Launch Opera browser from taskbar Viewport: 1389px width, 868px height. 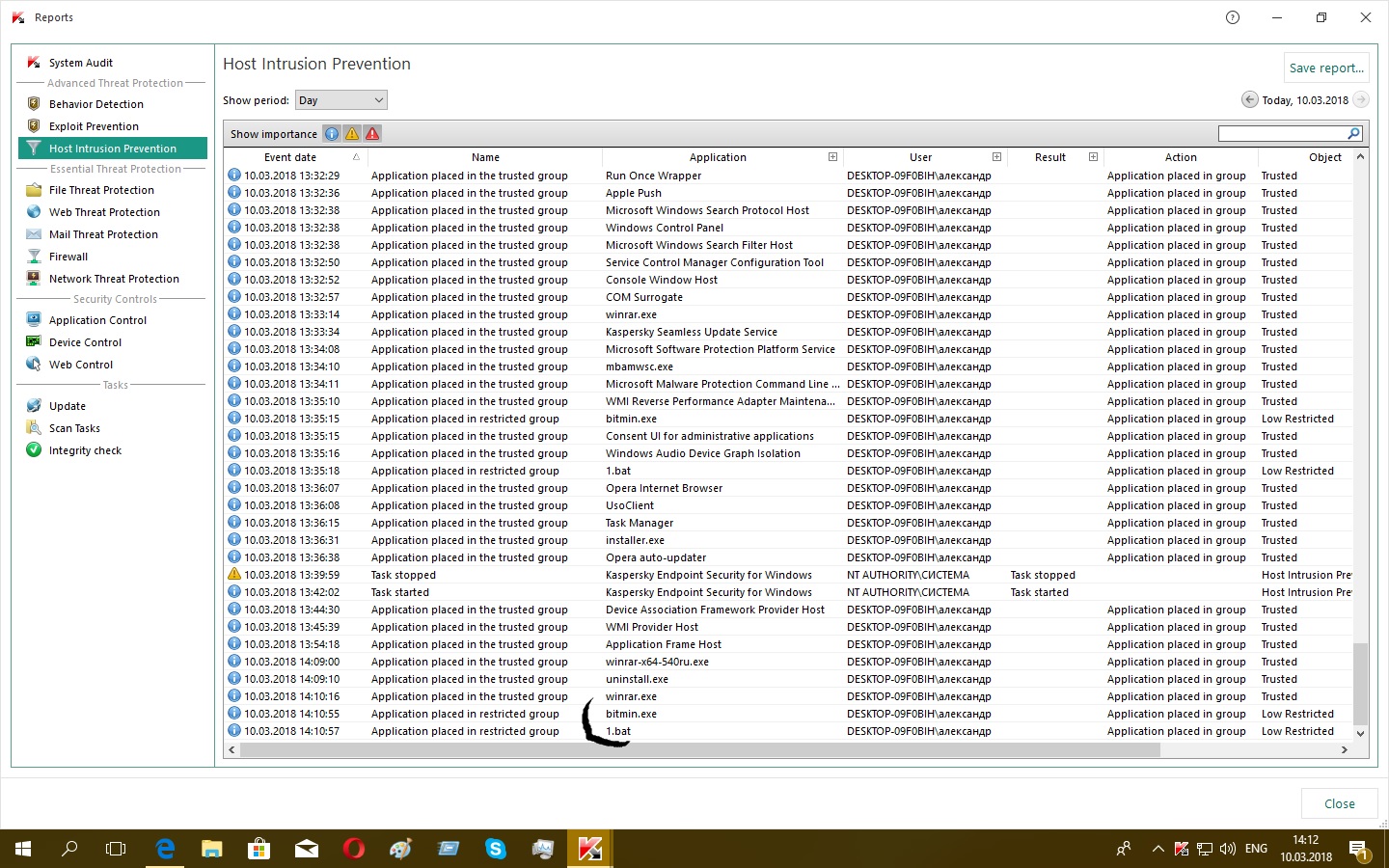(354, 849)
